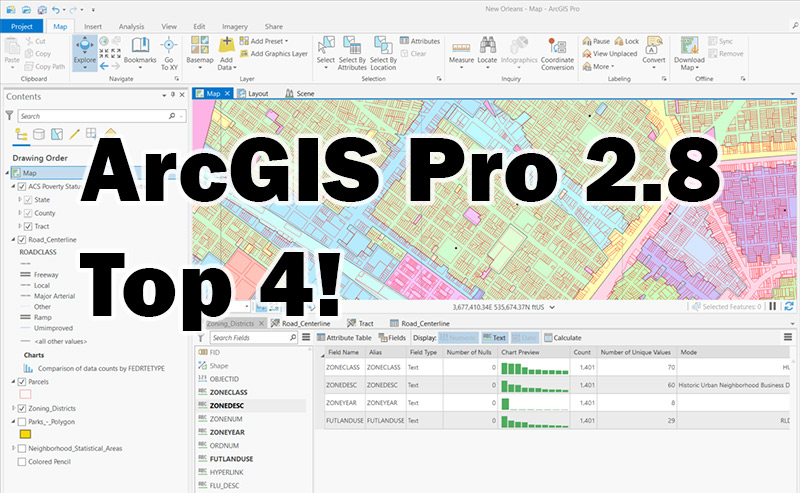Toggle the State layer checkbox
The width and height of the screenshot is (800, 493).
(28, 200)
